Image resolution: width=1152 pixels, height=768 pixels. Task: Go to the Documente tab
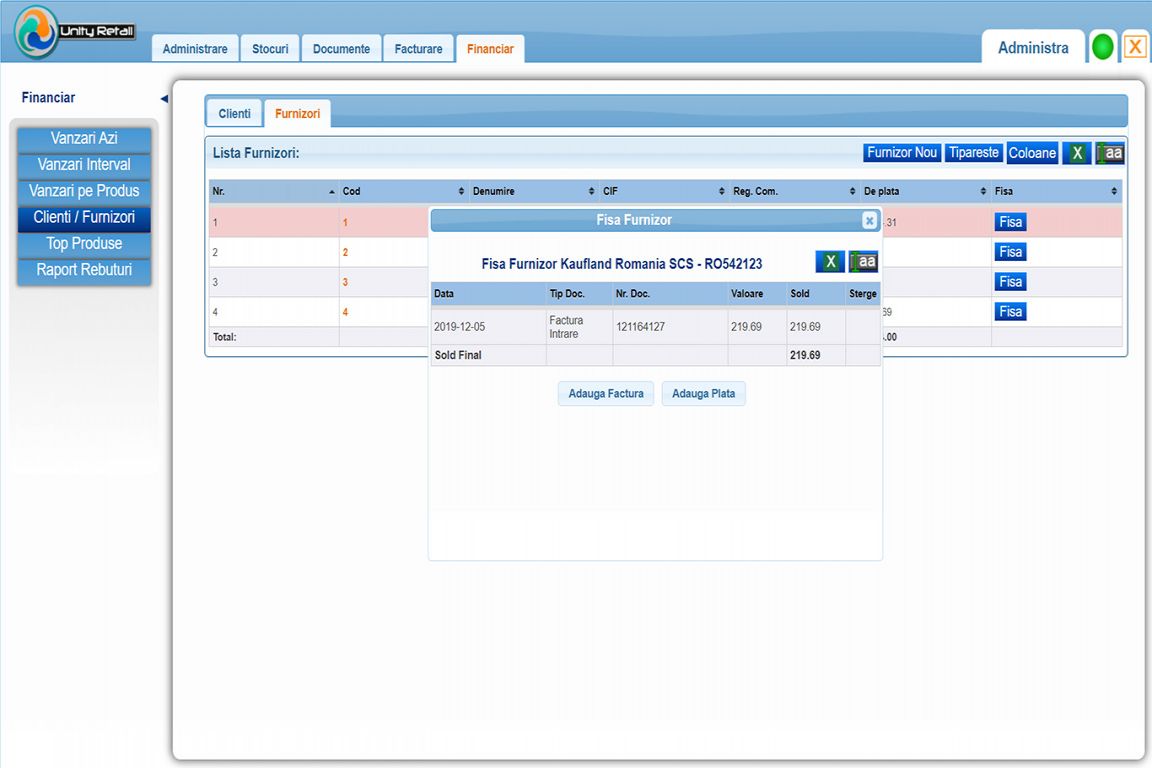(x=342, y=49)
